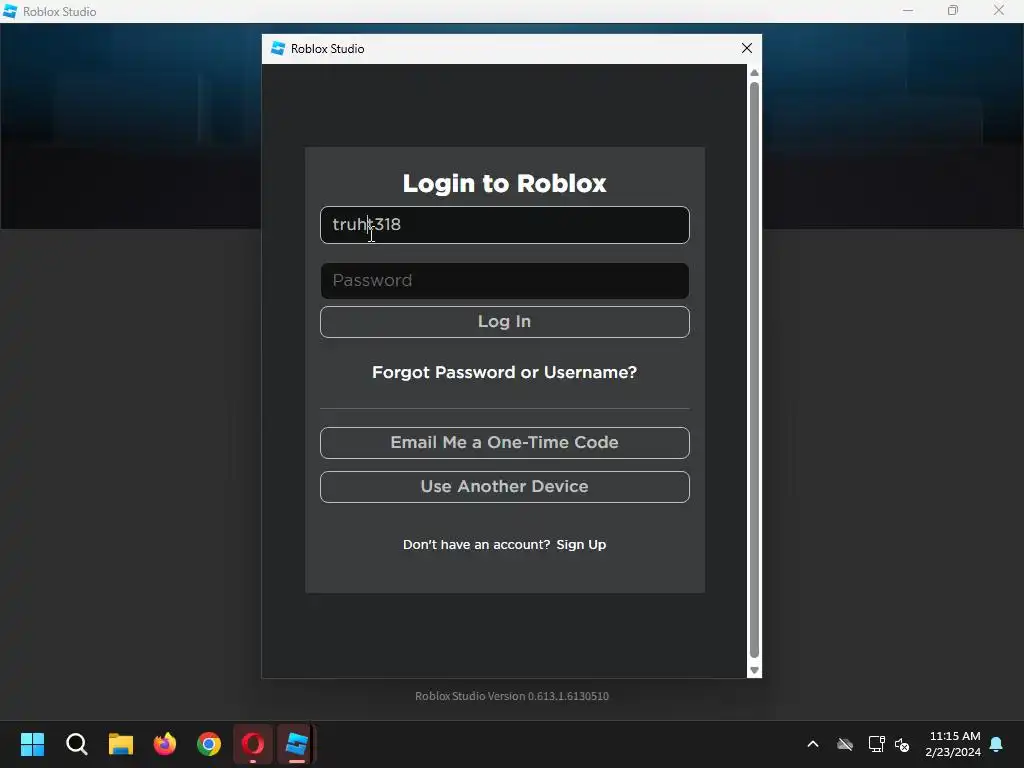The height and width of the screenshot is (768, 1024).
Task: Open the OneDrive cloud tray icon
Action: pyautogui.click(x=845, y=744)
